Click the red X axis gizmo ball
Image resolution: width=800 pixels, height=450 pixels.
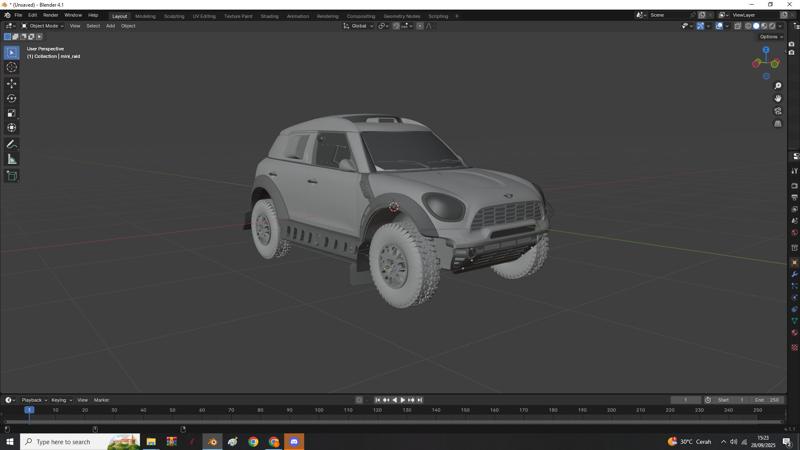tap(756, 63)
